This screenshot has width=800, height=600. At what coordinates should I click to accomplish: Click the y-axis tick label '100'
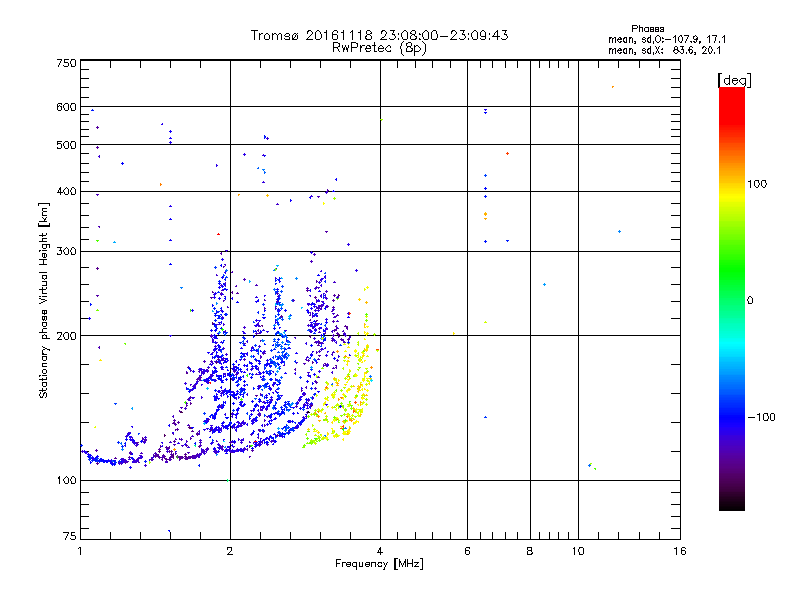66,481
